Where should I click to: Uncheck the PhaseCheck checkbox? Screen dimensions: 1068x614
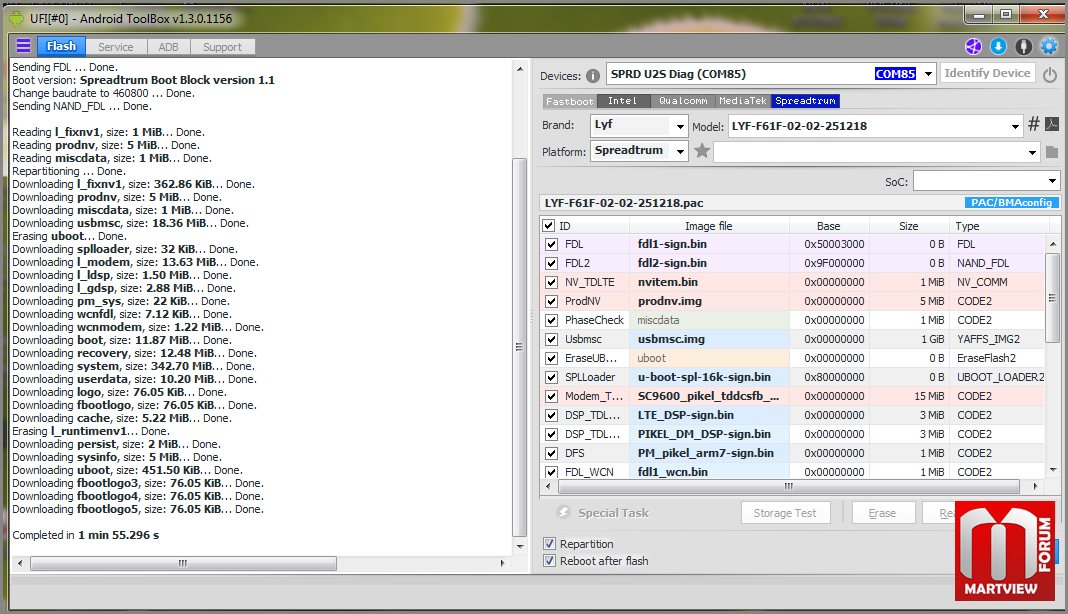click(x=551, y=320)
